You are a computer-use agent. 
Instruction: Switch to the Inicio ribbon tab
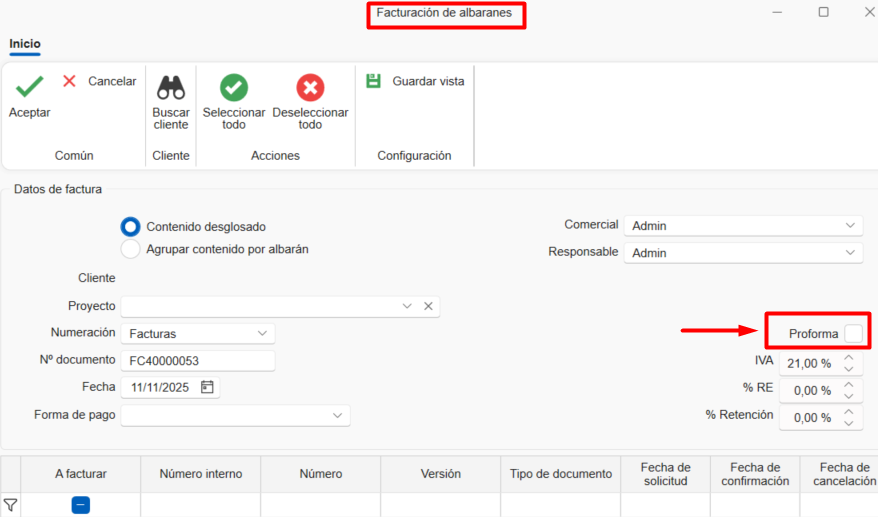[x=25, y=44]
